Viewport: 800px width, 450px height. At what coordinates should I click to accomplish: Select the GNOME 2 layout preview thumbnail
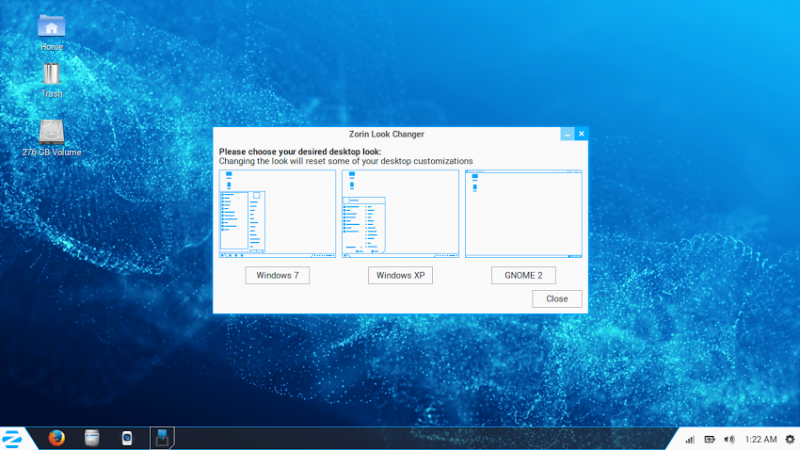(523, 214)
